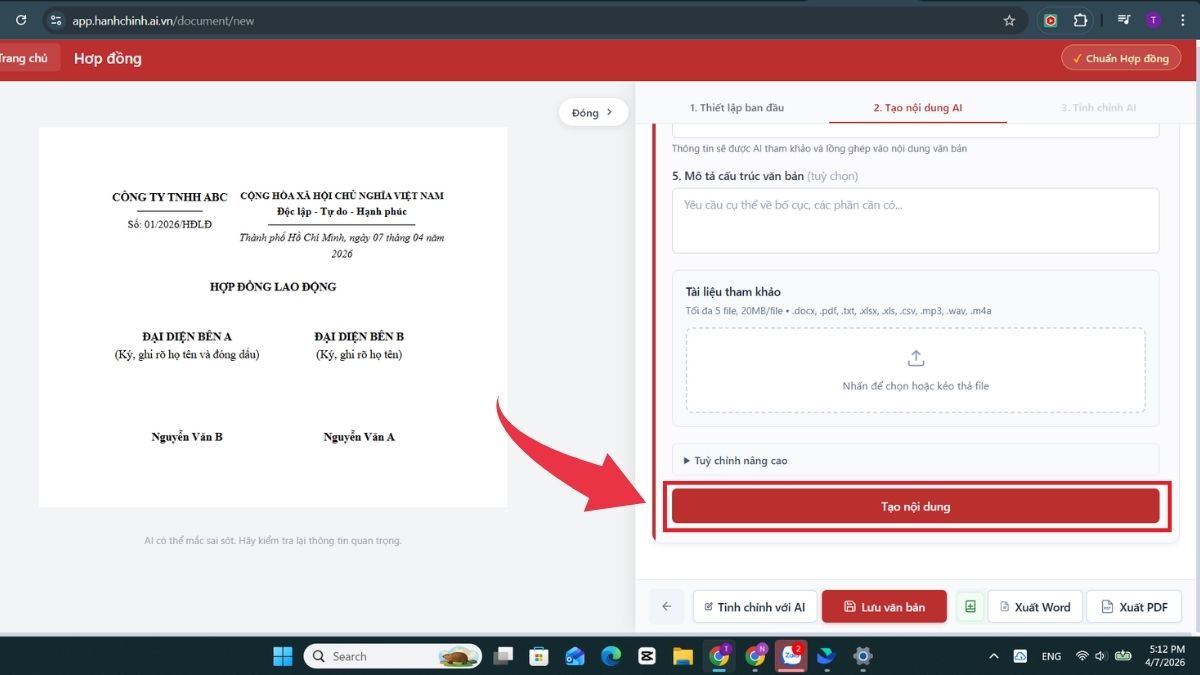Reload the page with the browser refresh icon

point(21,20)
